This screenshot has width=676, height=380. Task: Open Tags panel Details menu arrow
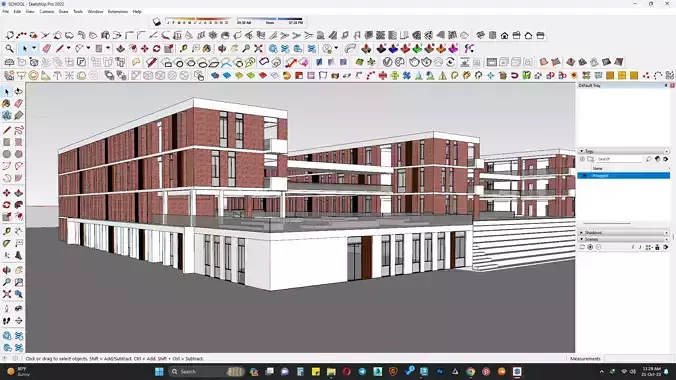click(x=666, y=159)
